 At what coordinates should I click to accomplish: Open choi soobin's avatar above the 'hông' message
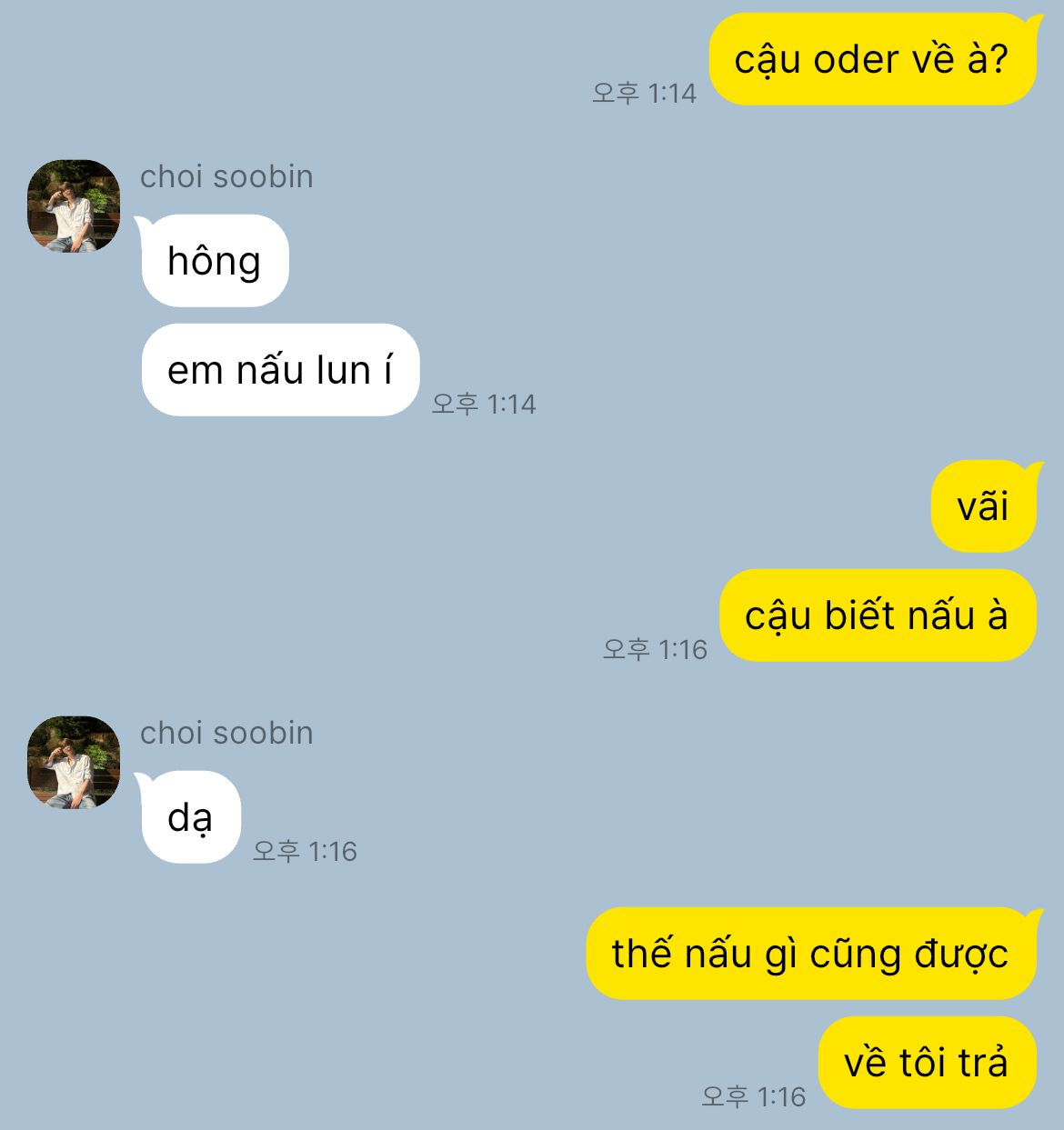click(74, 206)
